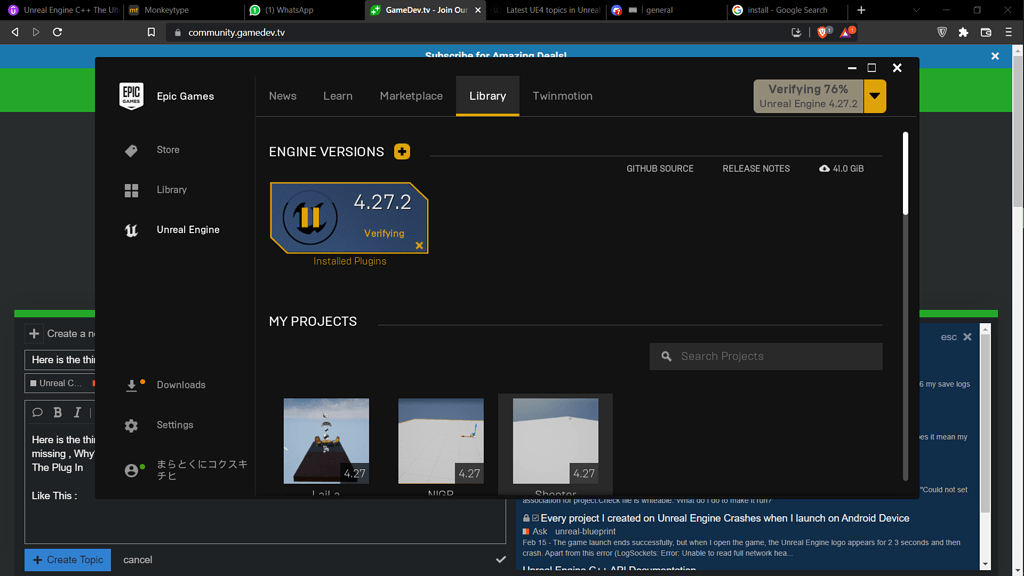The height and width of the screenshot is (576, 1024).
Task: Click the Create Topic button
Action: click(x=67, y=559)
